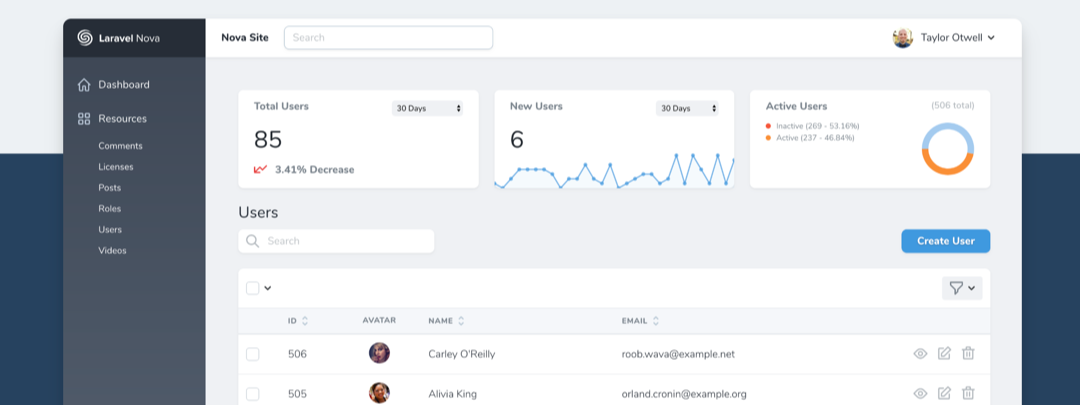The height and width of the screenshot is (405, 1080).
Task: Go to Comments resource
Action: click(x=121, y=146)
